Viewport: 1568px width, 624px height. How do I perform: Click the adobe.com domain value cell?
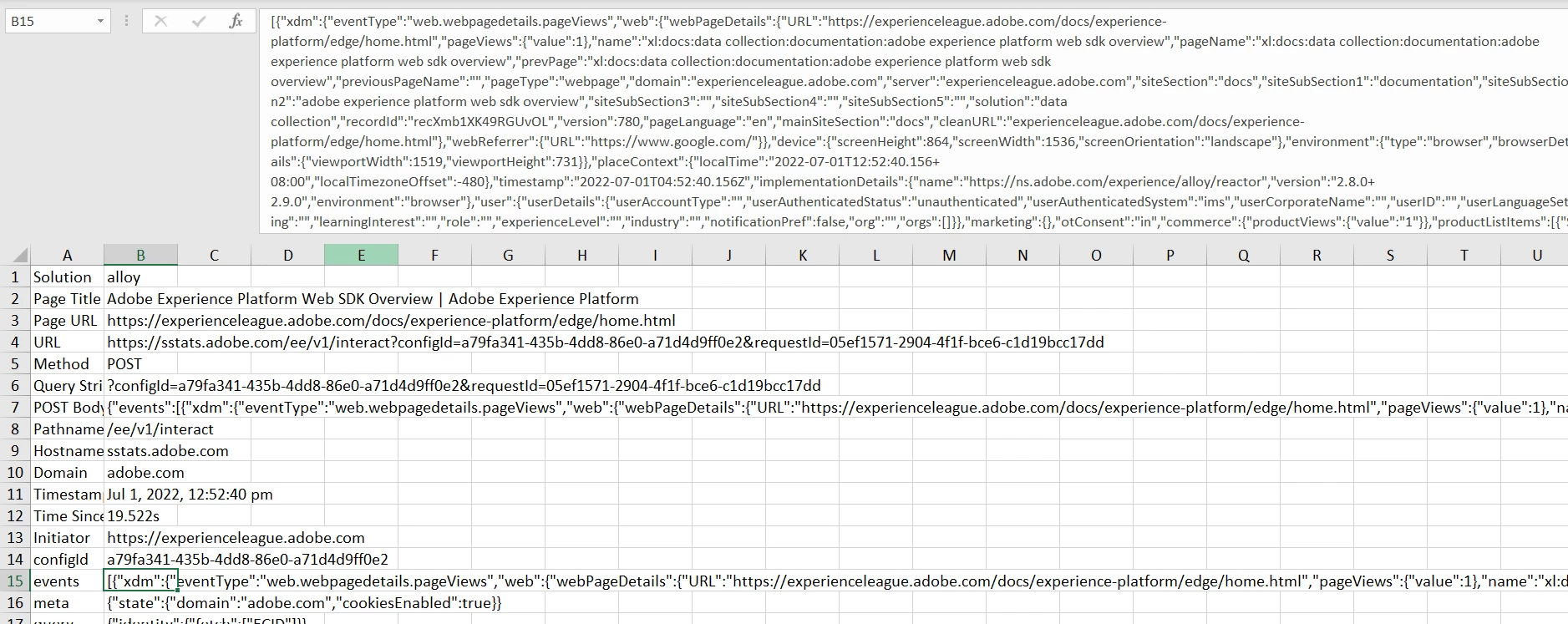(145, 472)
